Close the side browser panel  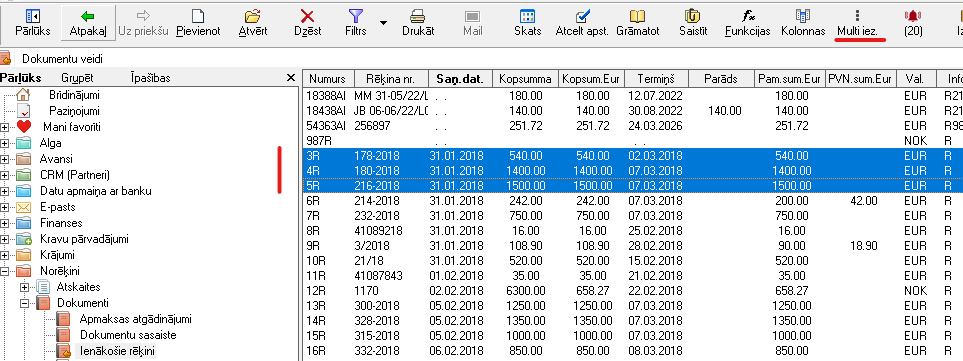pyautogui.click(x=291, y=78)
